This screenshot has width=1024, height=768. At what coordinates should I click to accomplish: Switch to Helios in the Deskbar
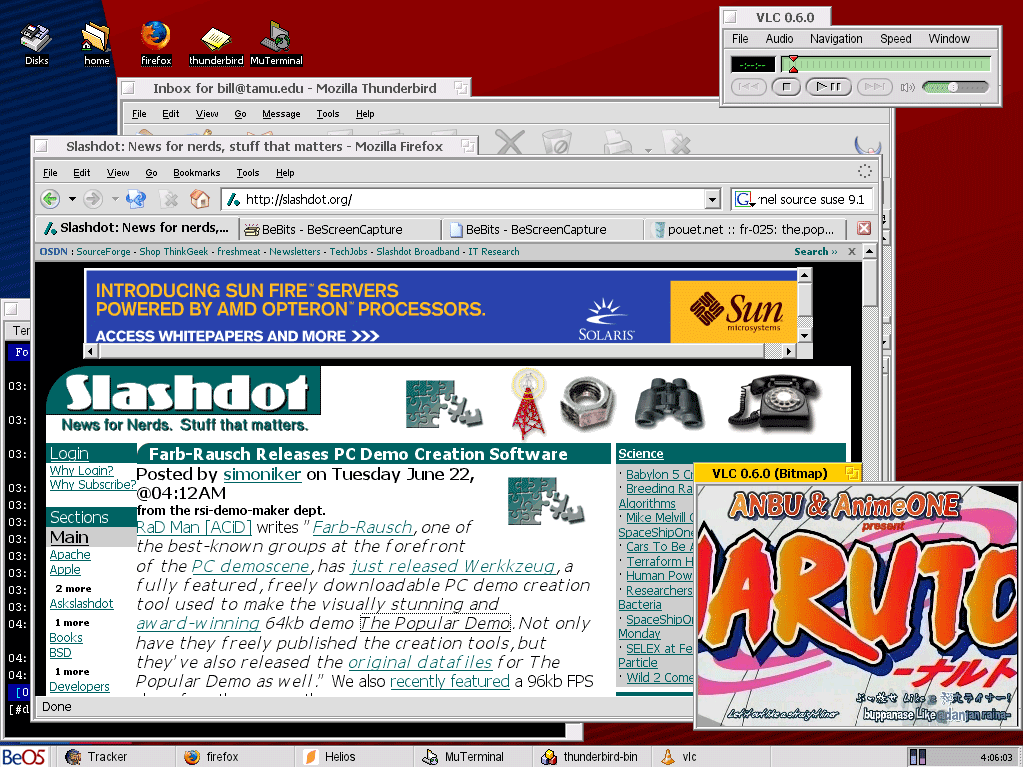pyautogui.click(x=354, y=756)
